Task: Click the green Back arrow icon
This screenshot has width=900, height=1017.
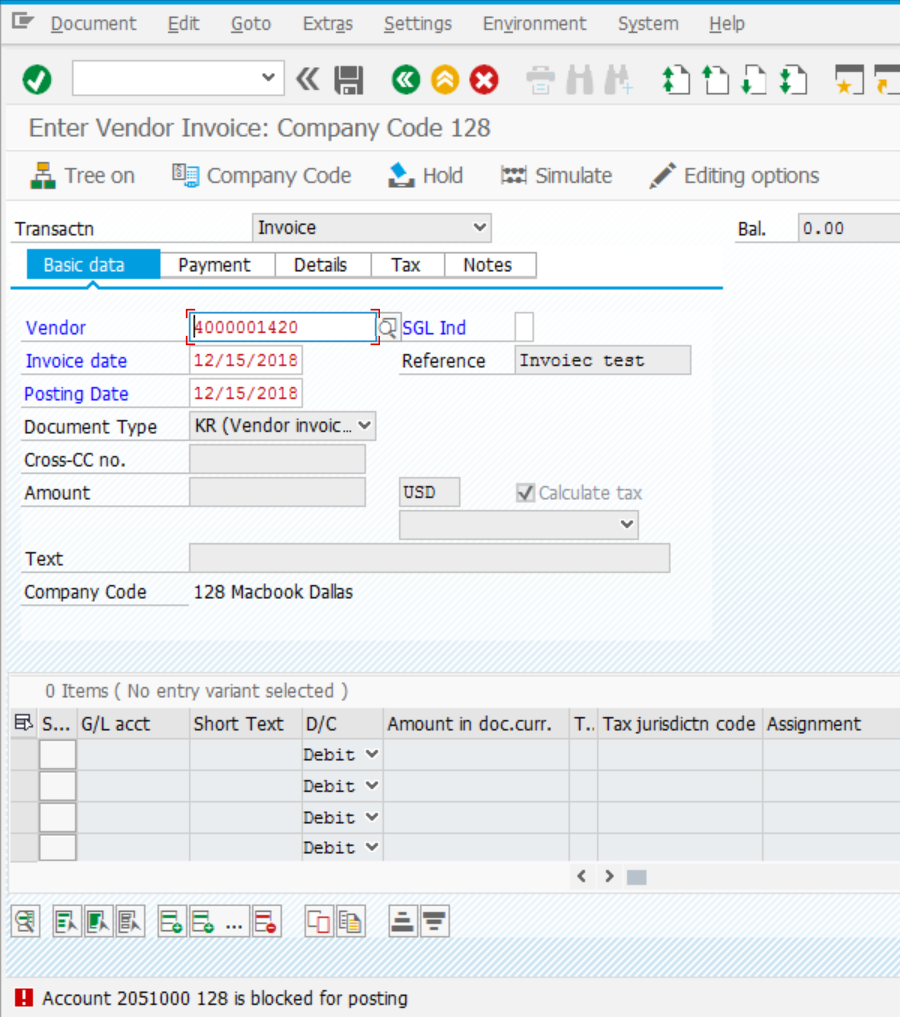Action: click(x=406, y=80)
